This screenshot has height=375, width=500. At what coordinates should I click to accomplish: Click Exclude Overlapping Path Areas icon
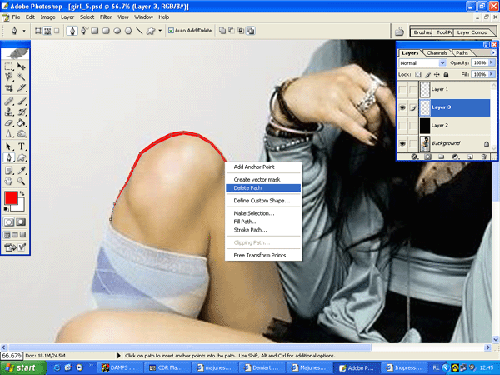251,31
